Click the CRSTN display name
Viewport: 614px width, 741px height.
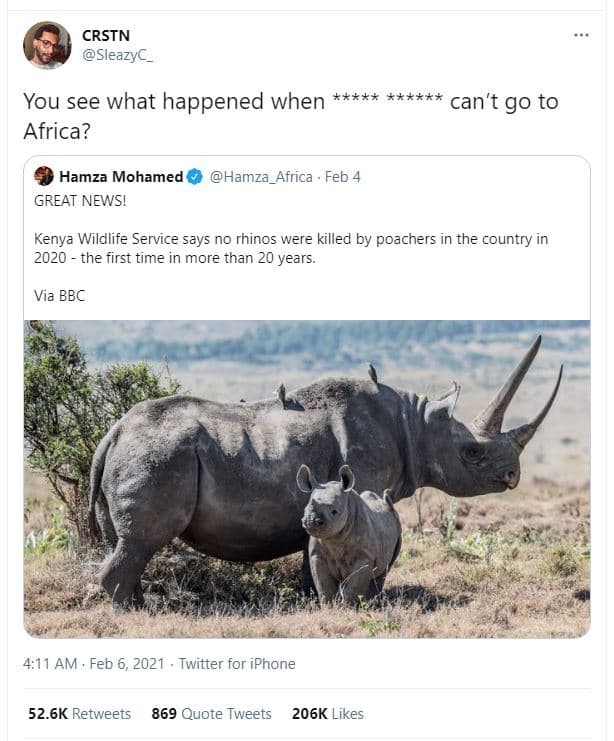(104, 35)
